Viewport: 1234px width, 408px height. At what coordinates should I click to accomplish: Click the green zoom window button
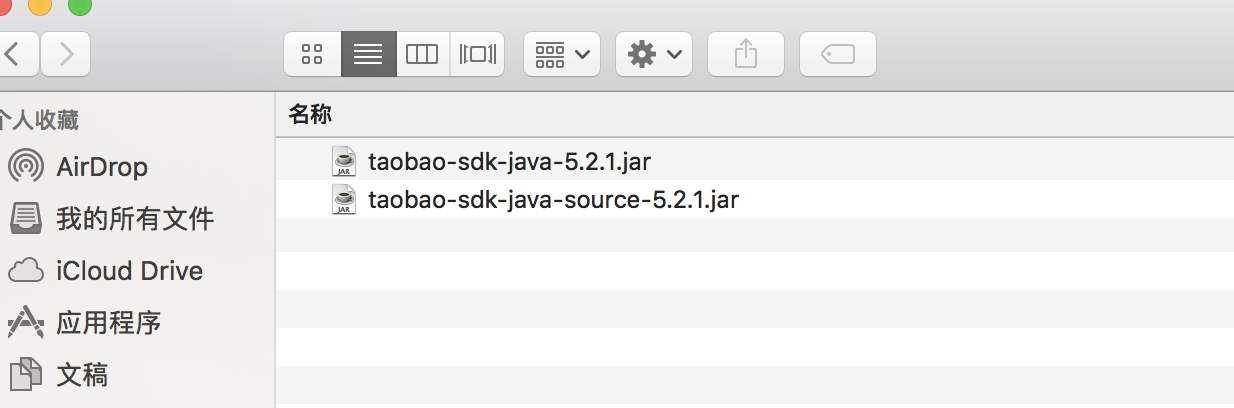click(x=79, y=5)
